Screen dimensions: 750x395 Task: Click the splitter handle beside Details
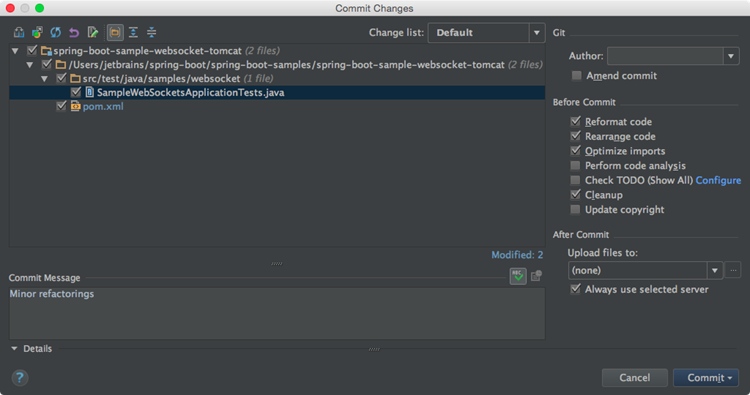pyautogui.click(x=374, y=350)
